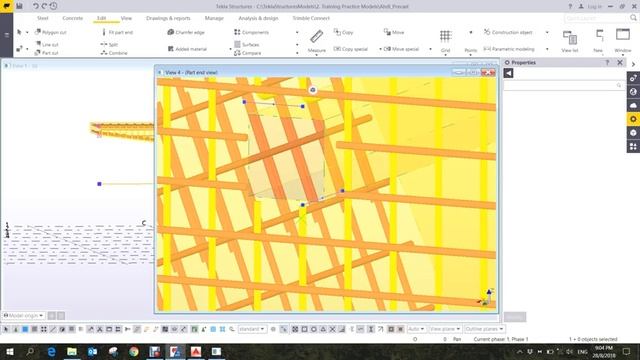Expand the Move special dropdown arrow
Screen dimensions: 640x360
pos(430,49)
